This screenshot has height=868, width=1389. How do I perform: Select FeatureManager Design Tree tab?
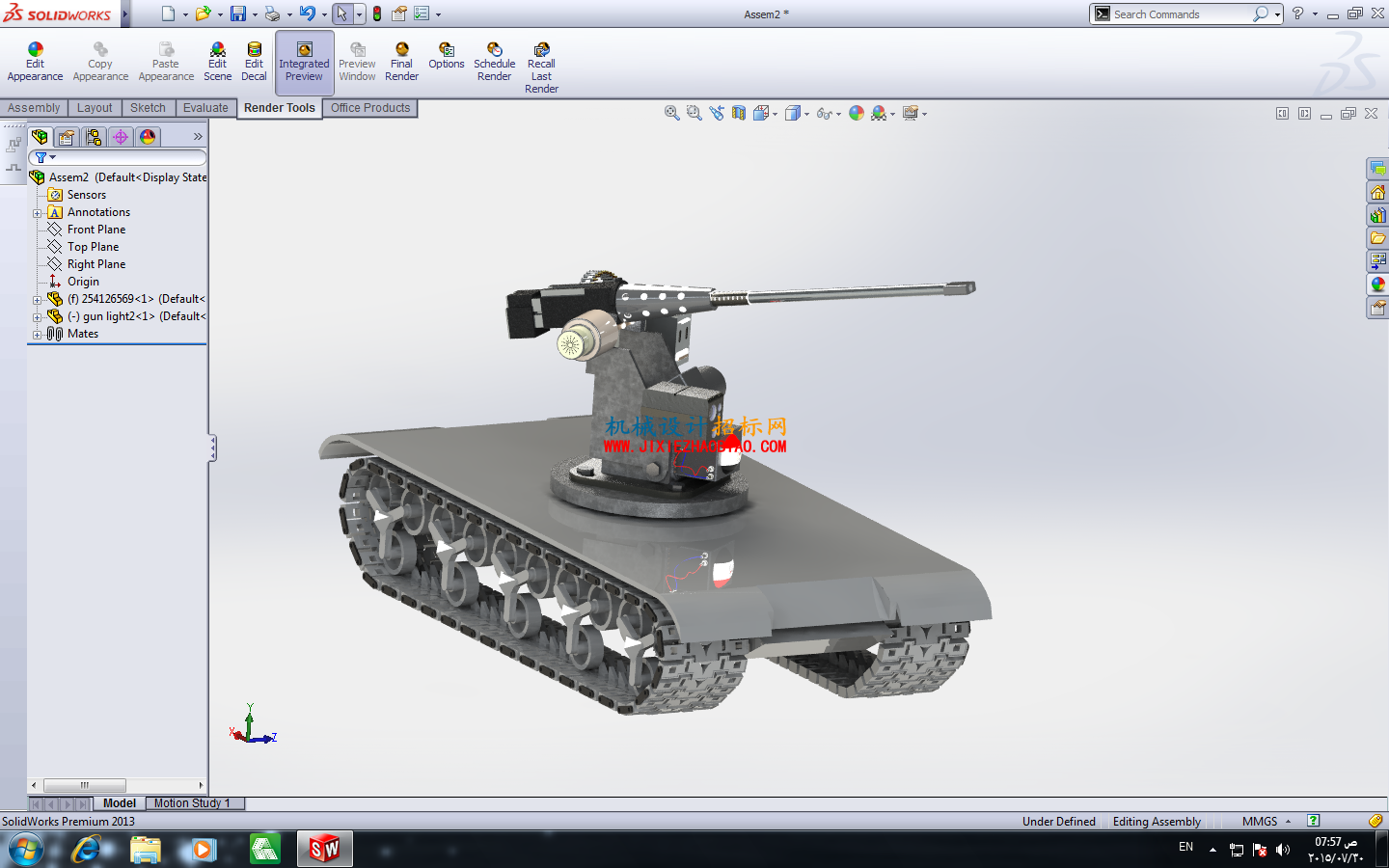tap(40, 137)
